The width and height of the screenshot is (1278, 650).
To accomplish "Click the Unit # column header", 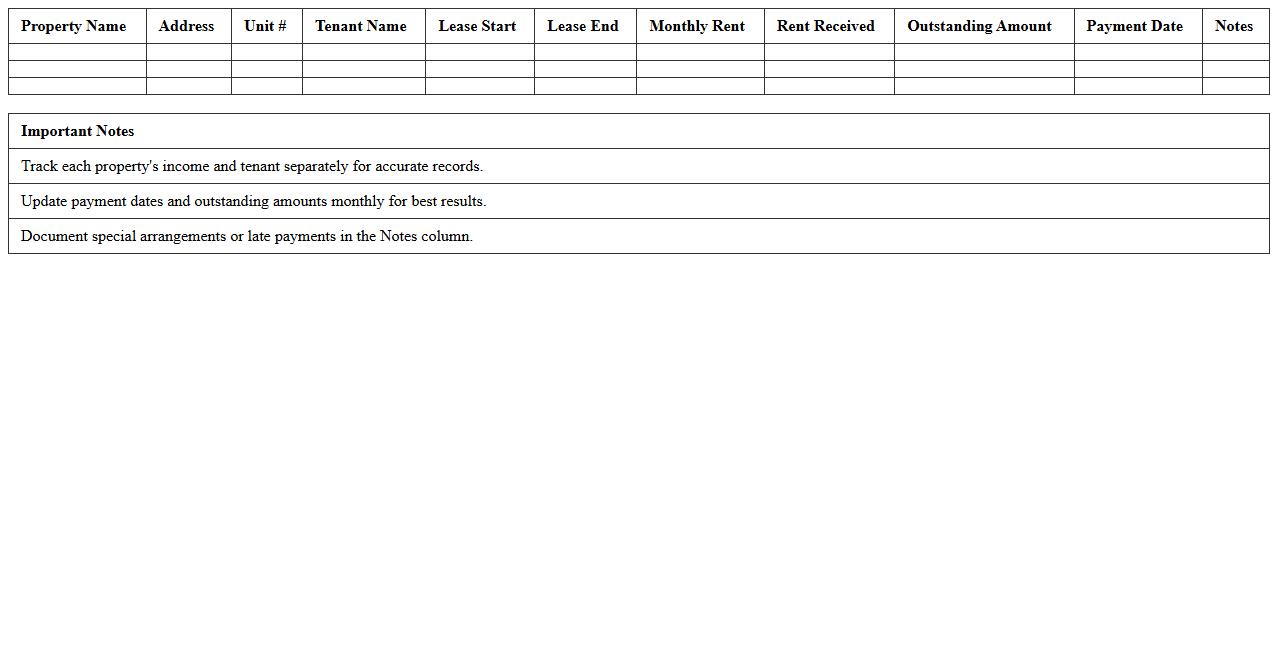I will (x=265, y=26).
